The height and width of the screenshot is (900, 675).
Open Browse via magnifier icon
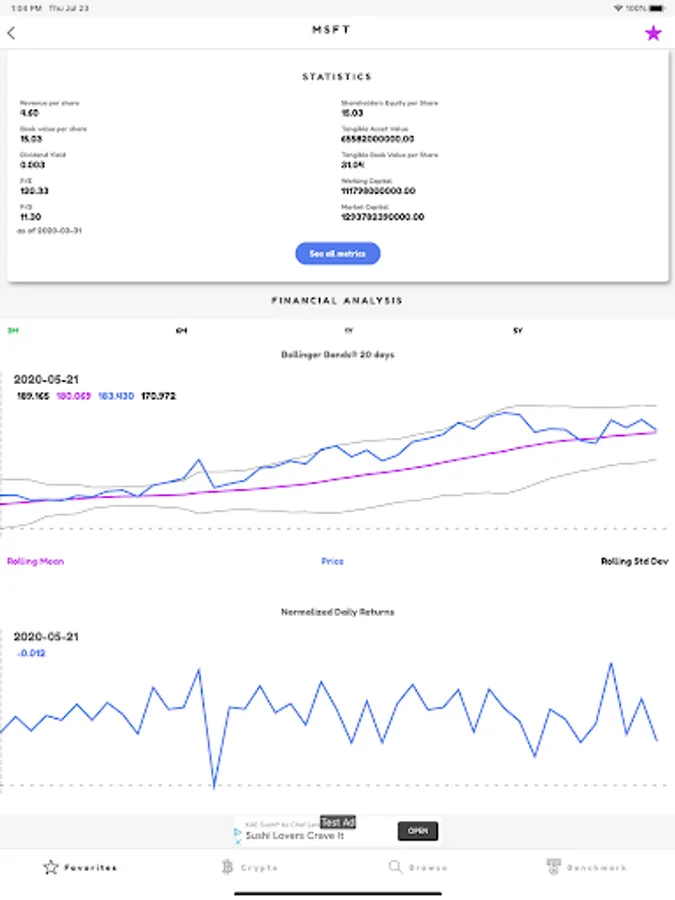[395, 867]
